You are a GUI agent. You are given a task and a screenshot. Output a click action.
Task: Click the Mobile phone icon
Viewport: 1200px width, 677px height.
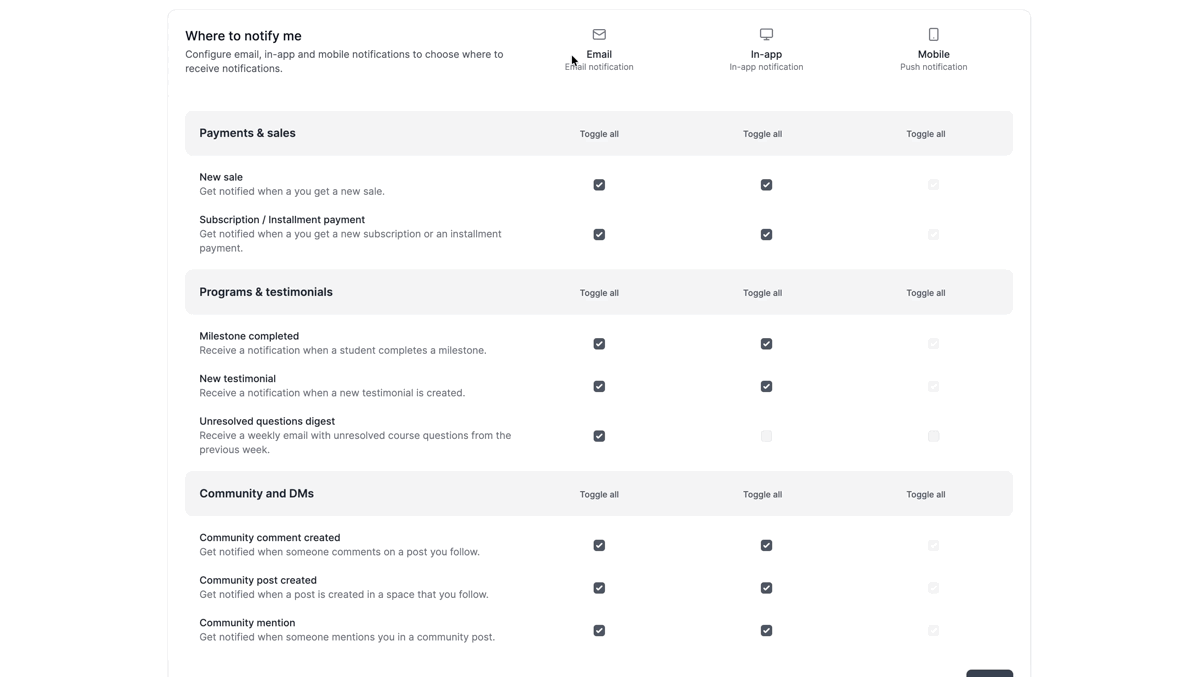(933, 34)
